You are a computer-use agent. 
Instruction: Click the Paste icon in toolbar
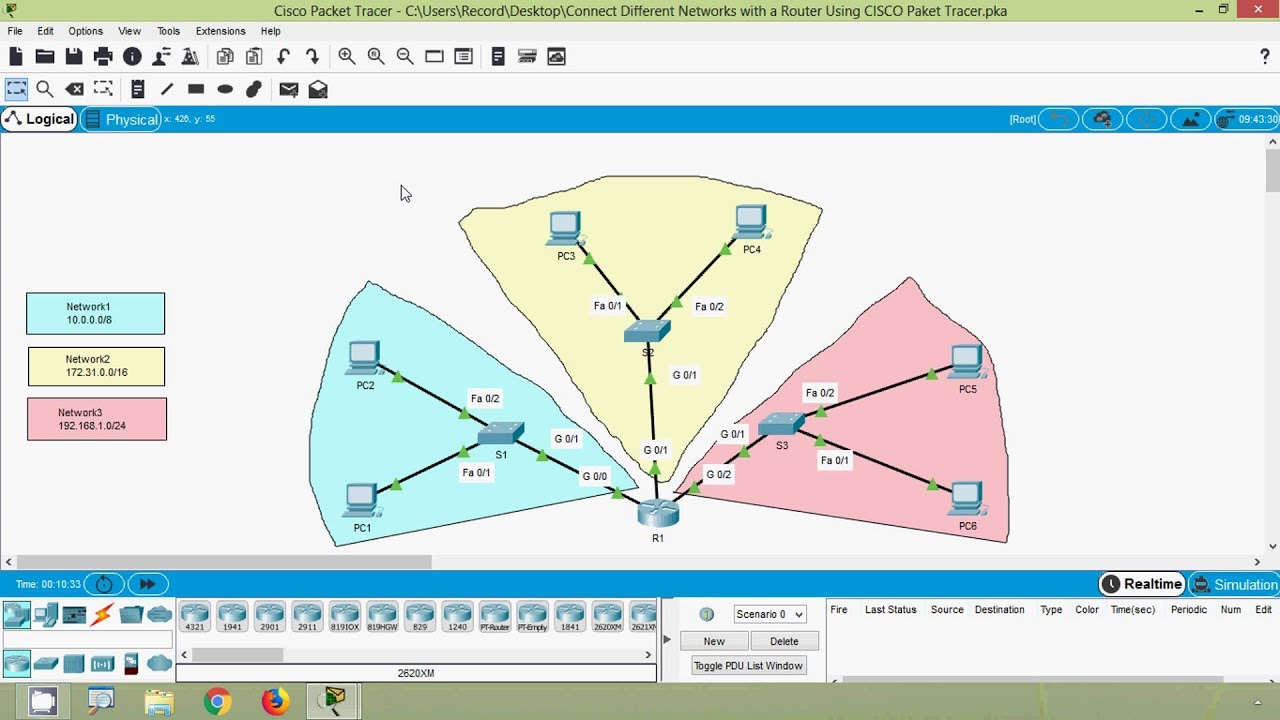(x=254, y=57)
